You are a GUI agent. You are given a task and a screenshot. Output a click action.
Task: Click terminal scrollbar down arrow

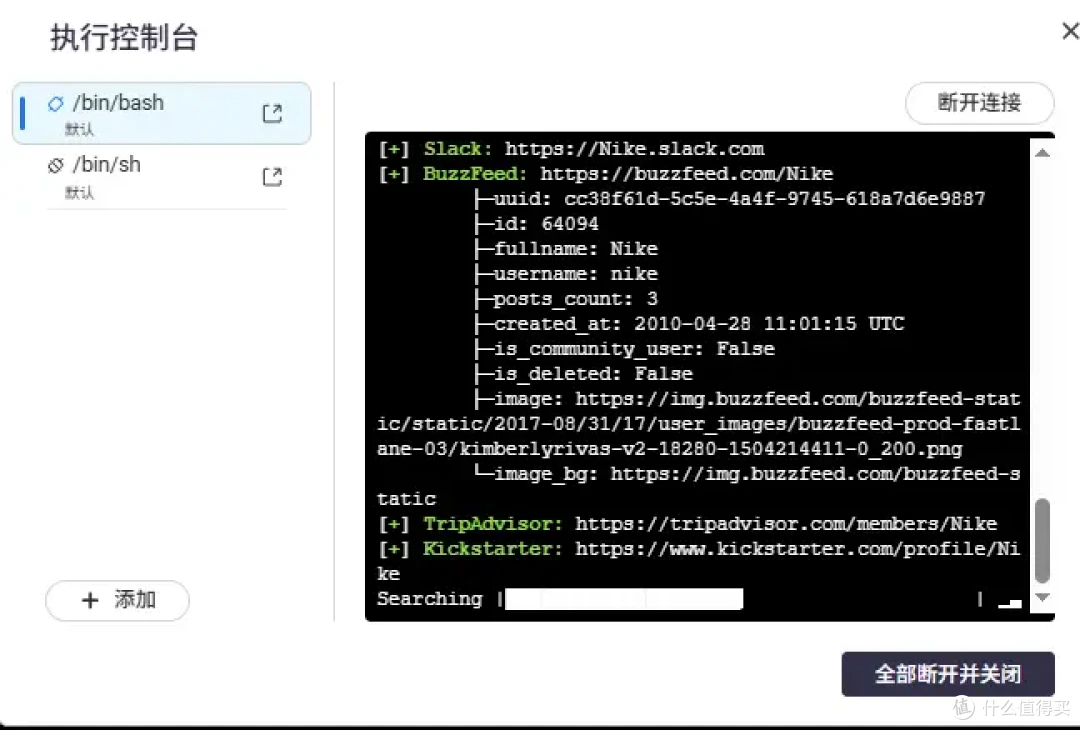coord(1043,597)
